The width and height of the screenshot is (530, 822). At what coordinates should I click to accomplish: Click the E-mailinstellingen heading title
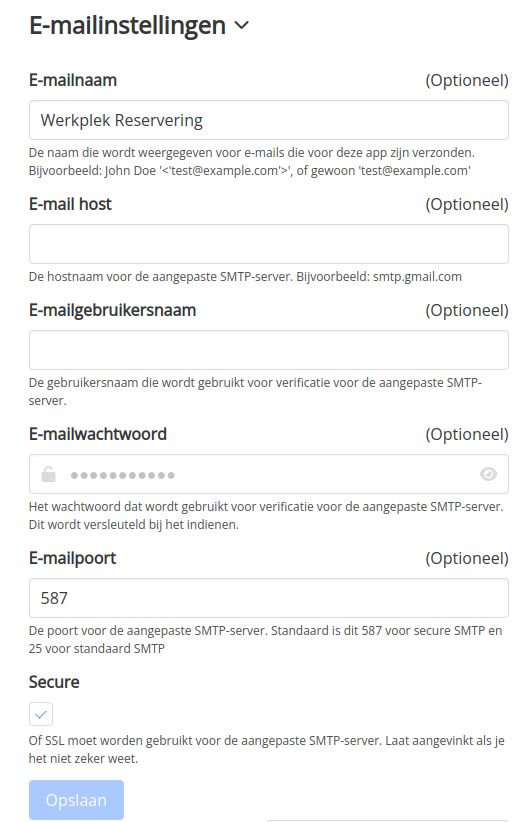tap(127, 25)
